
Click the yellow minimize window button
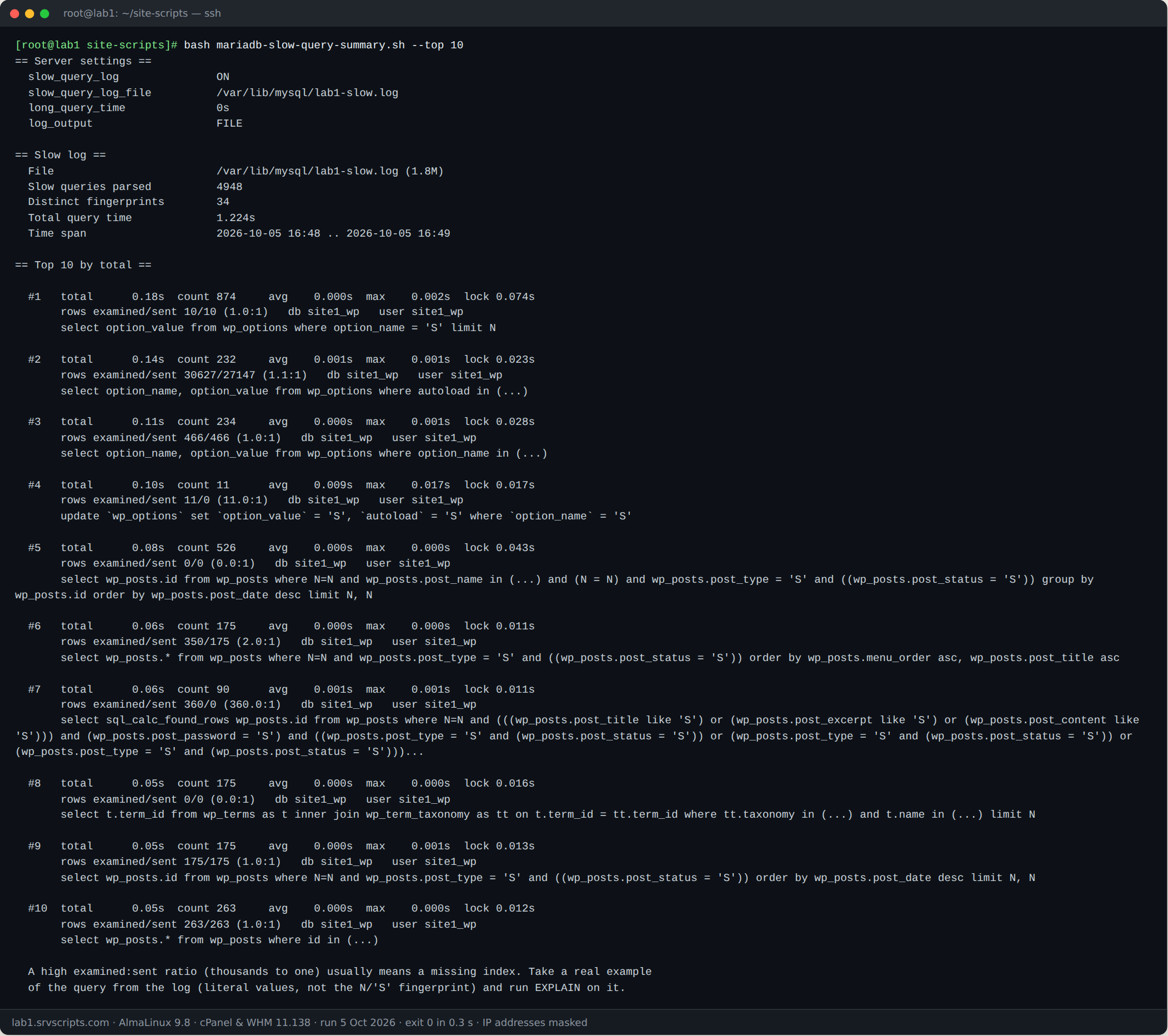pyautogui.click(x=30, y=13)
